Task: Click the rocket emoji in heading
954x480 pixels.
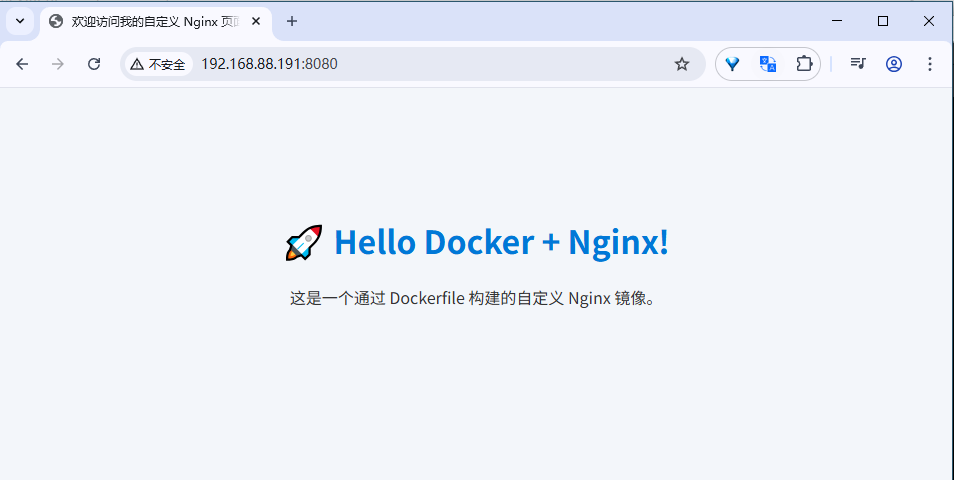Action: (303, 242)
